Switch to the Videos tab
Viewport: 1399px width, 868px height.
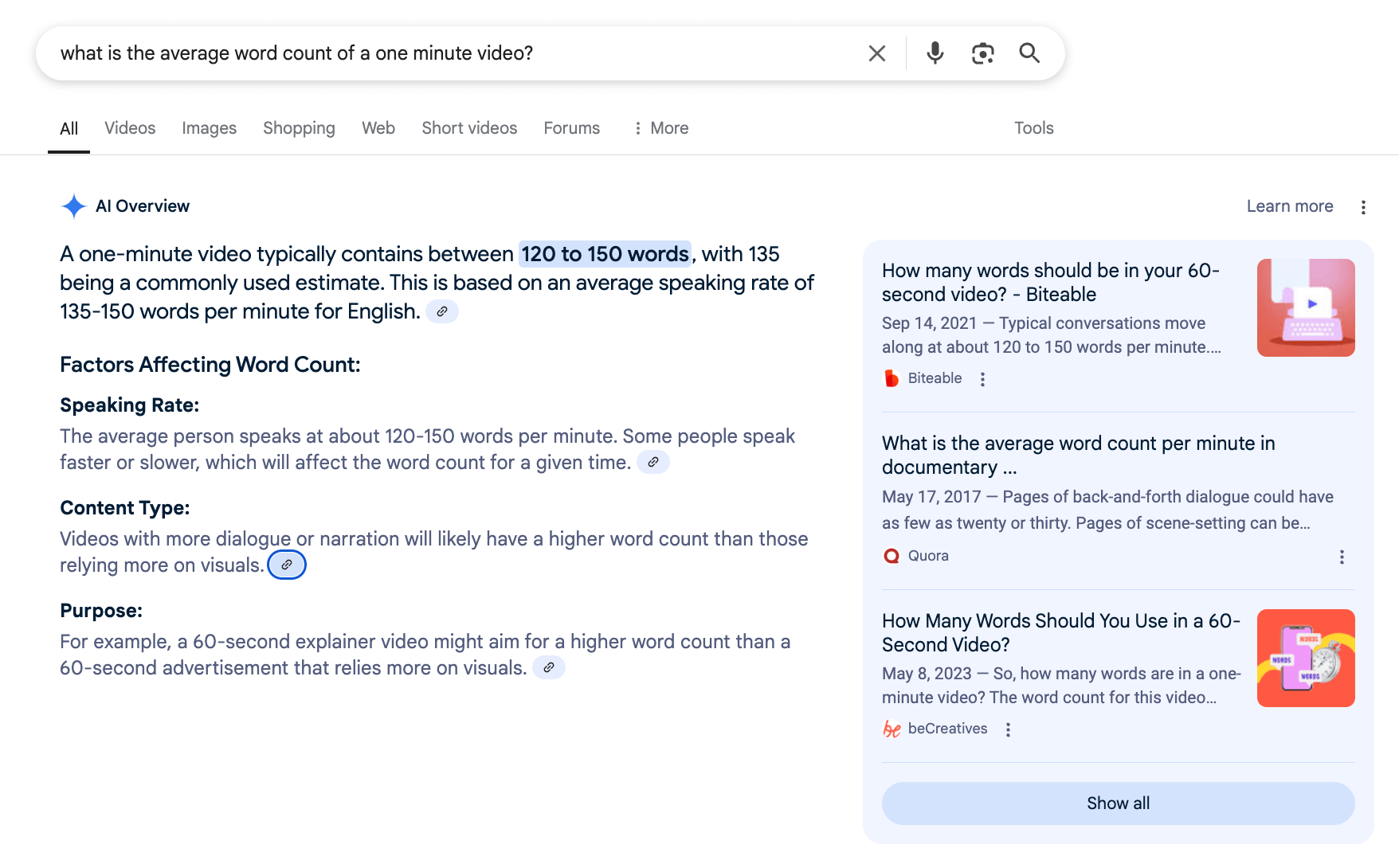coord(130,128)
